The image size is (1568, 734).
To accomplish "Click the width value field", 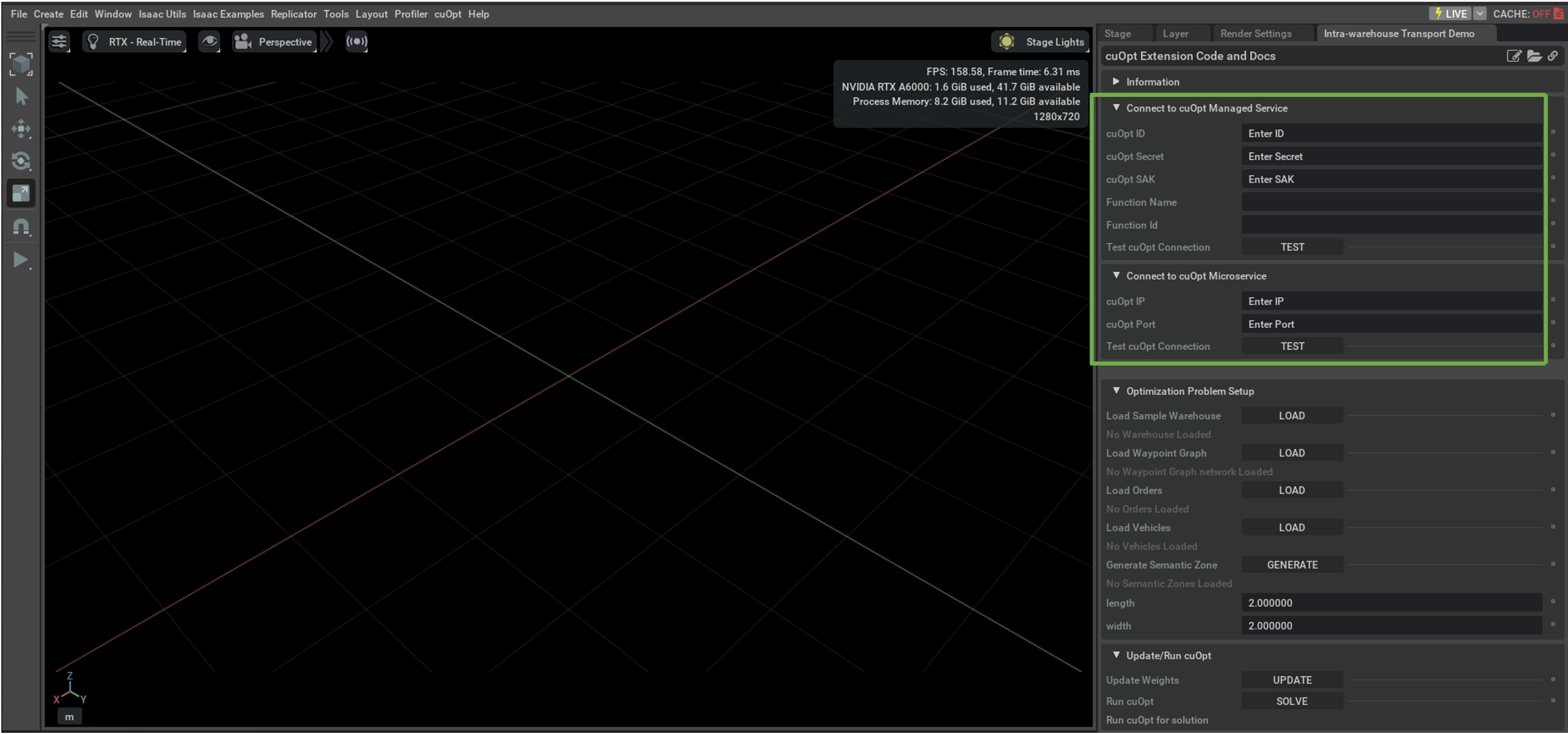I will [1392, 625].
